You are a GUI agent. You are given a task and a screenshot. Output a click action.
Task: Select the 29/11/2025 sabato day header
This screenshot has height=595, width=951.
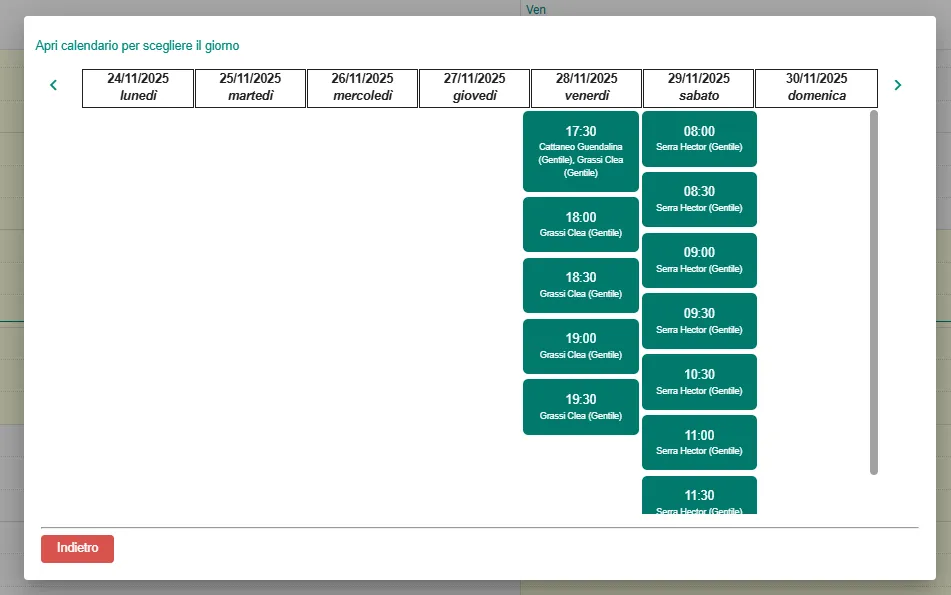pyautogui.click(x=698, y=88)
